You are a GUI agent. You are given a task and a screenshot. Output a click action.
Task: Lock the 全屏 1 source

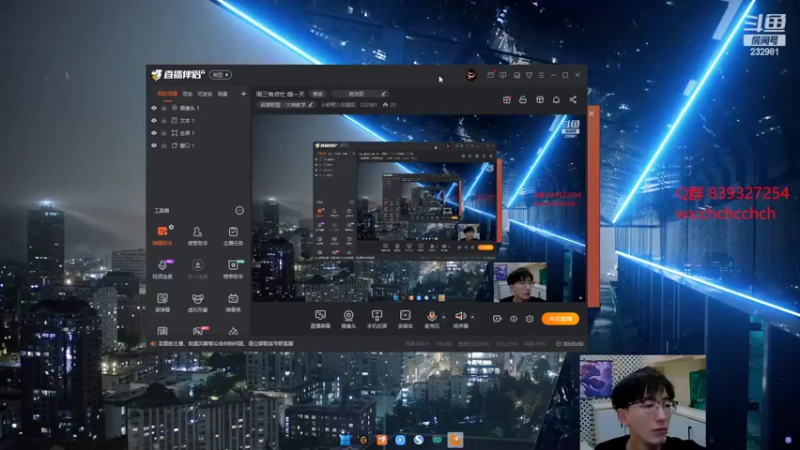coord(164,133)
